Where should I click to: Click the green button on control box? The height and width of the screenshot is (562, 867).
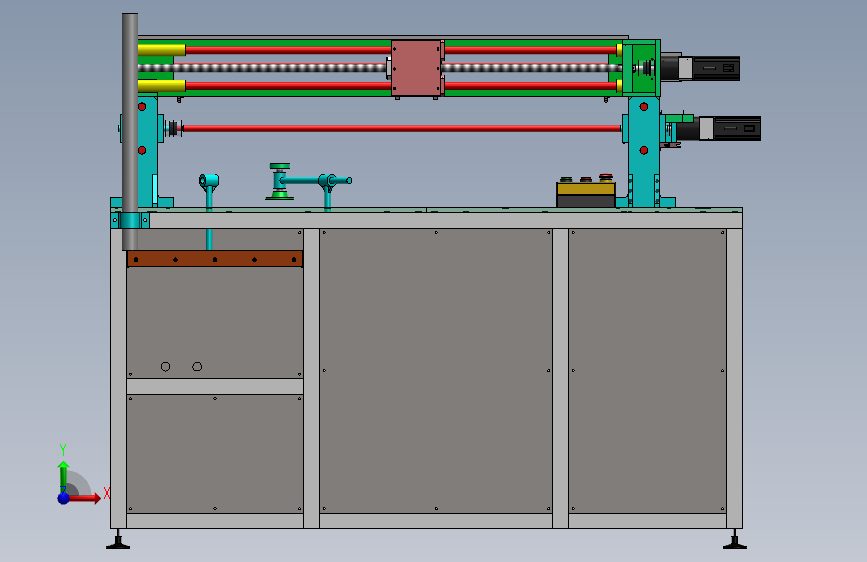point(566,180)
